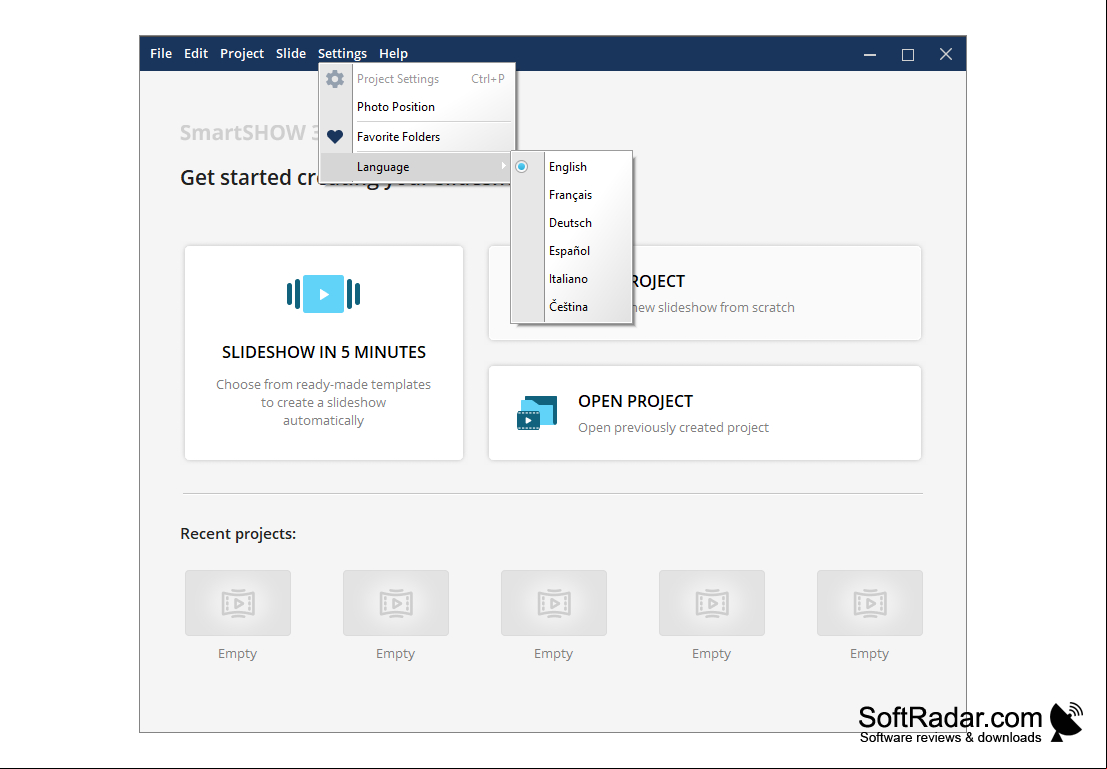Open the Slide menu

click(x=291, y=54)
